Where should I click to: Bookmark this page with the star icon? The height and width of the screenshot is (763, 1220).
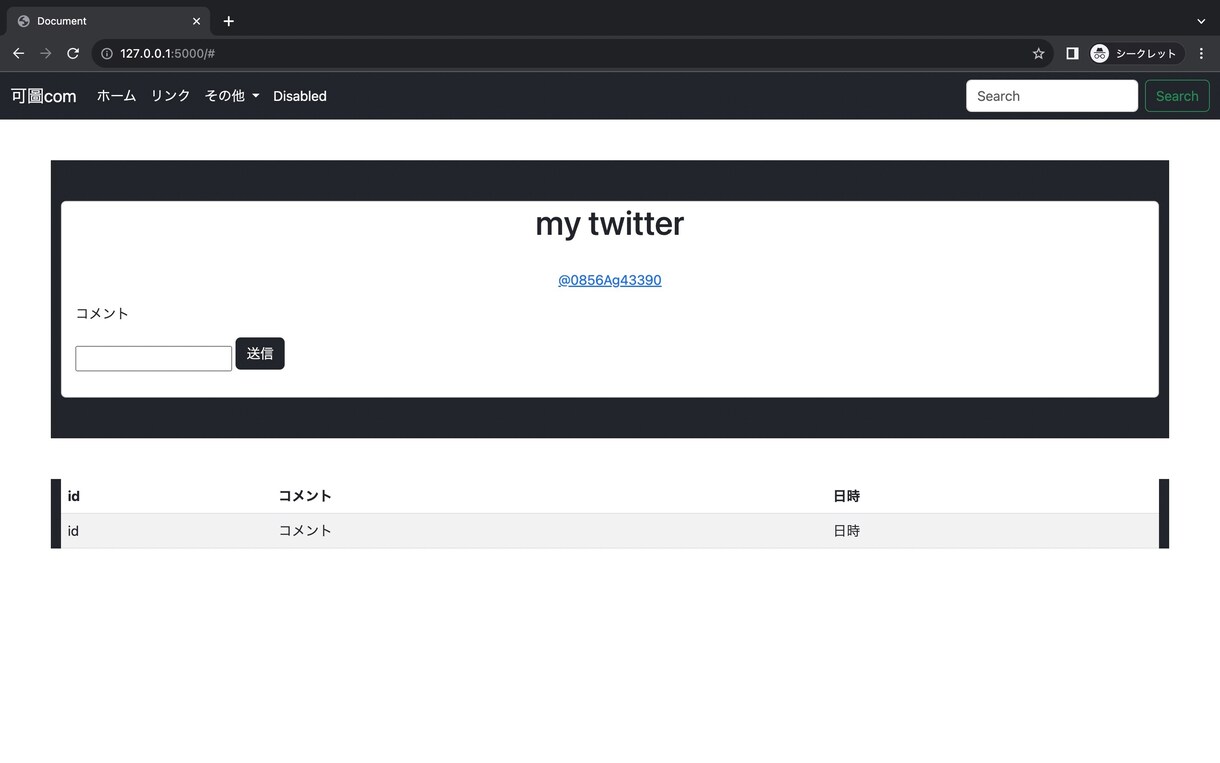click(x=1038, y=54)
